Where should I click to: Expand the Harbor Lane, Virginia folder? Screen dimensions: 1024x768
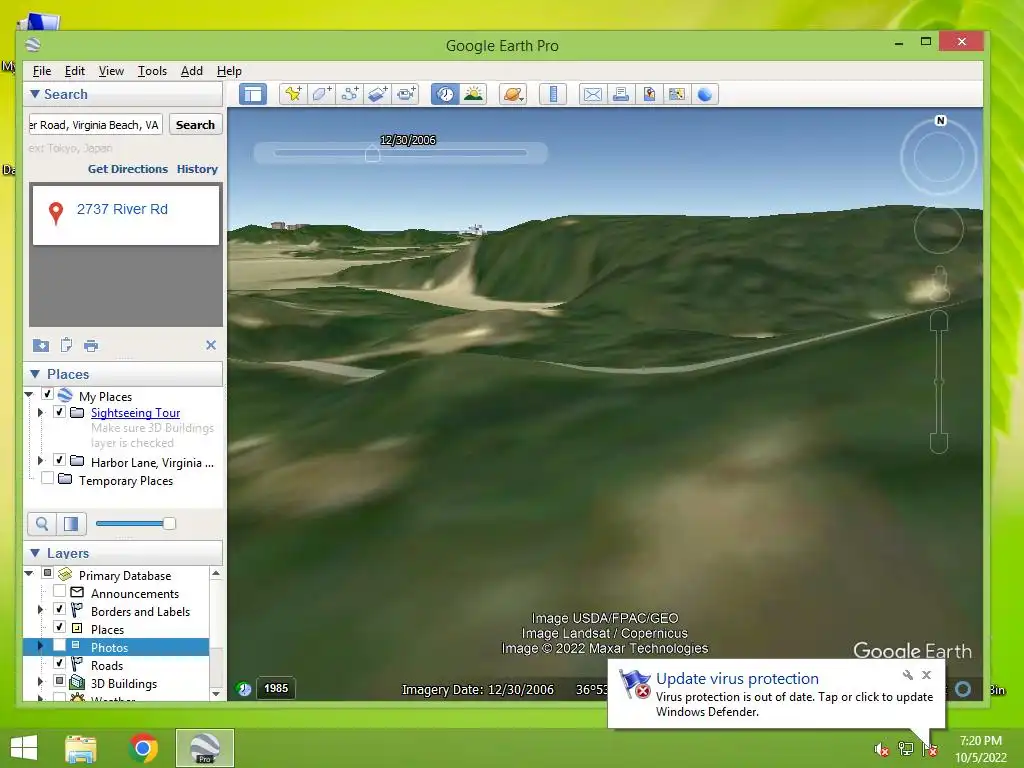pos(40,460)
